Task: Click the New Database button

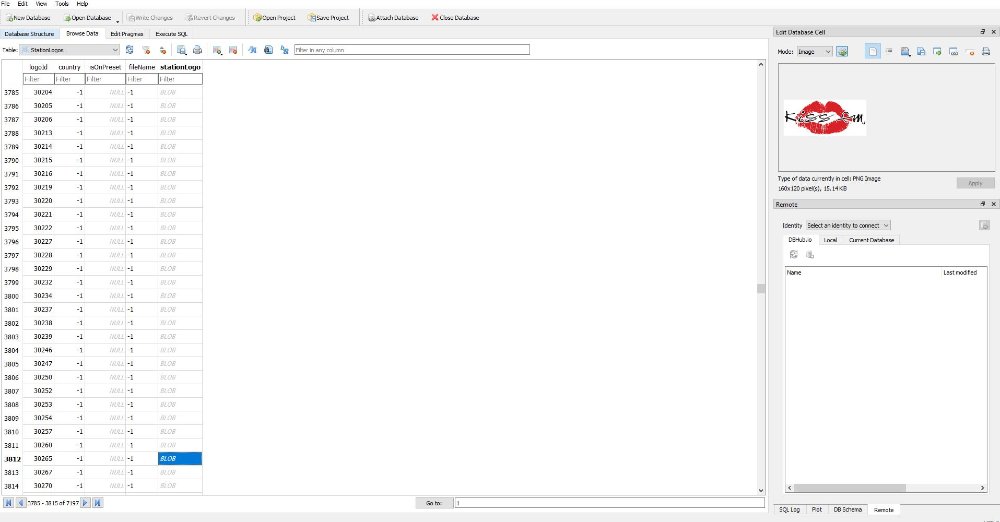Action: tap(28, 18)
